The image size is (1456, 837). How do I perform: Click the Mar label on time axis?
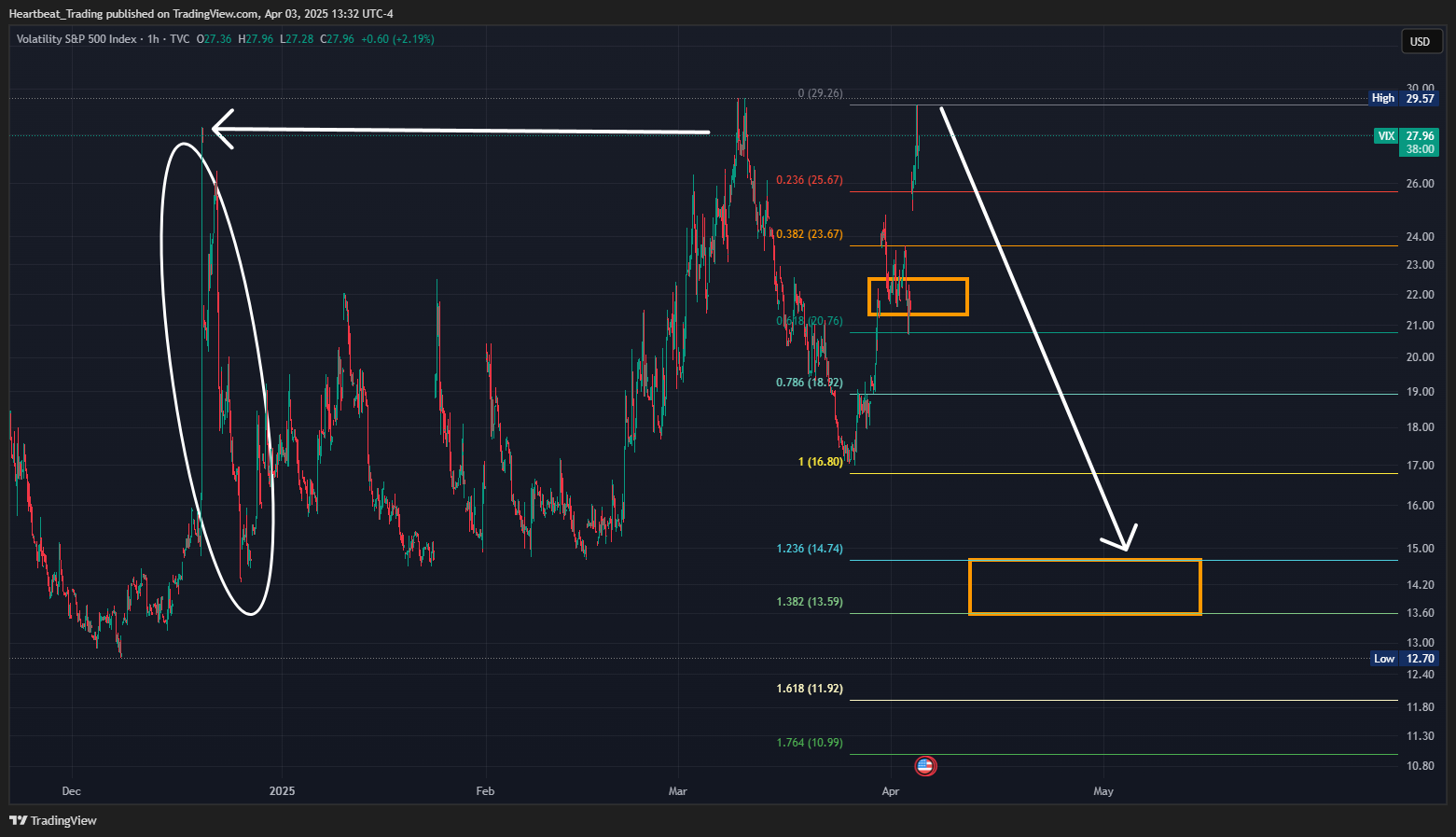point(678,791)
